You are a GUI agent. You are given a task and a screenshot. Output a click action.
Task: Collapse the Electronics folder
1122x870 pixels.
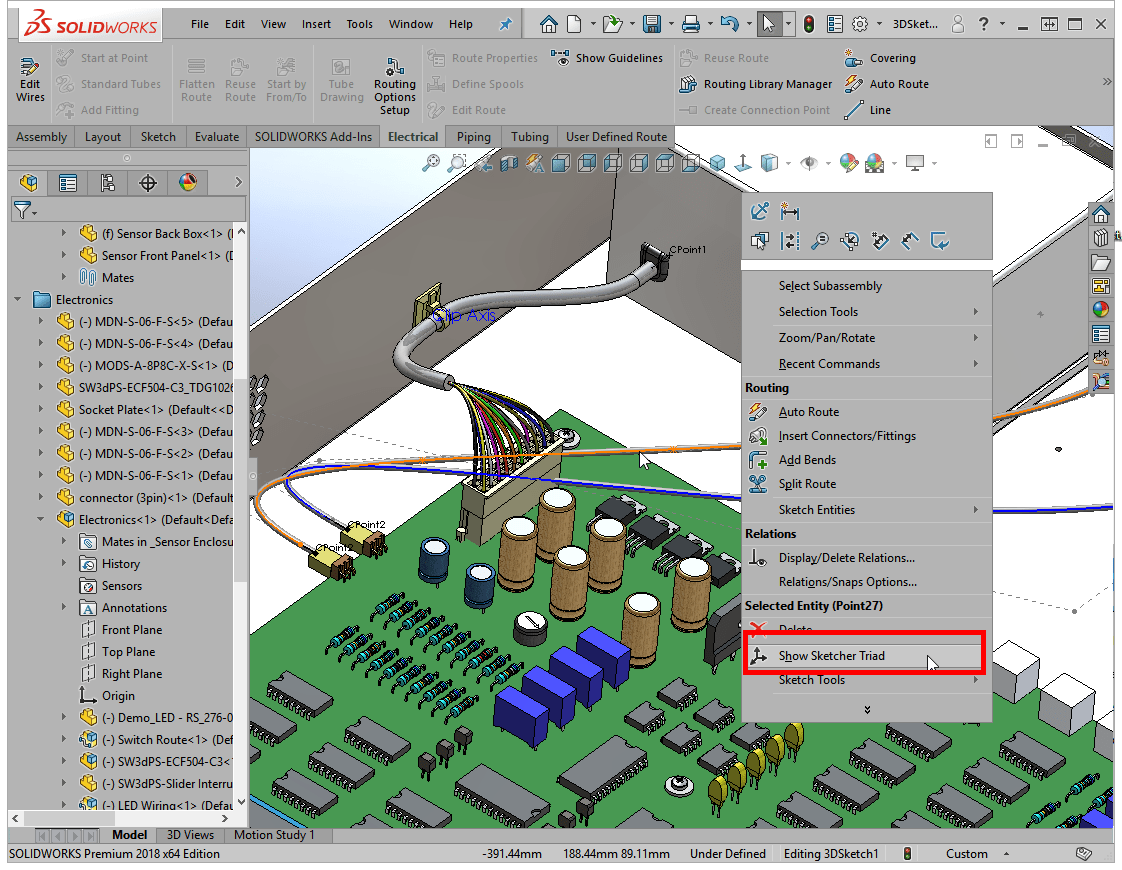[18, 299]
